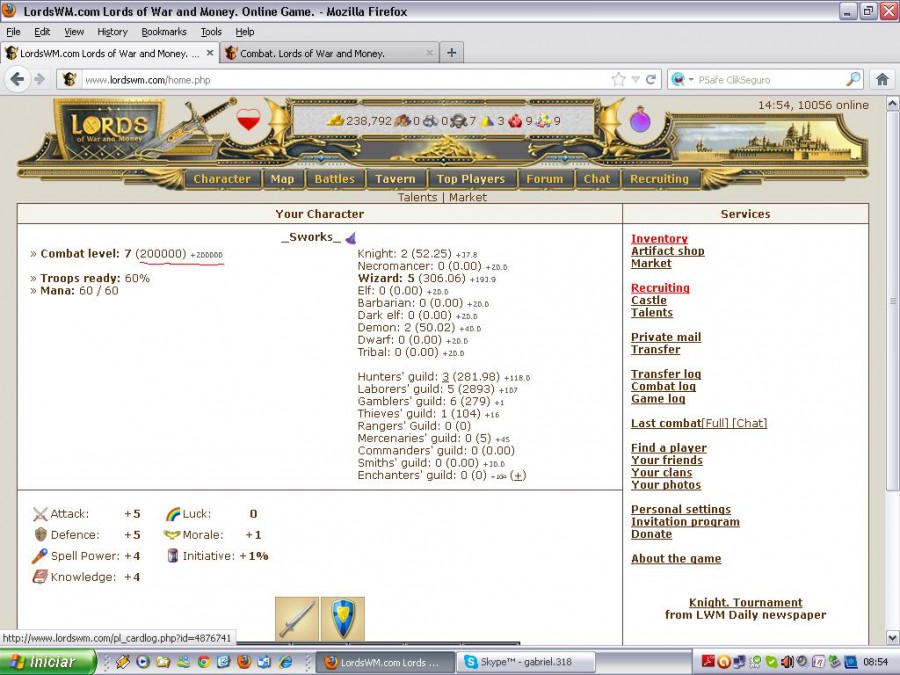900x675 pixels.
Task: Open the Edit menu
Action: click(x=42, y=32)
